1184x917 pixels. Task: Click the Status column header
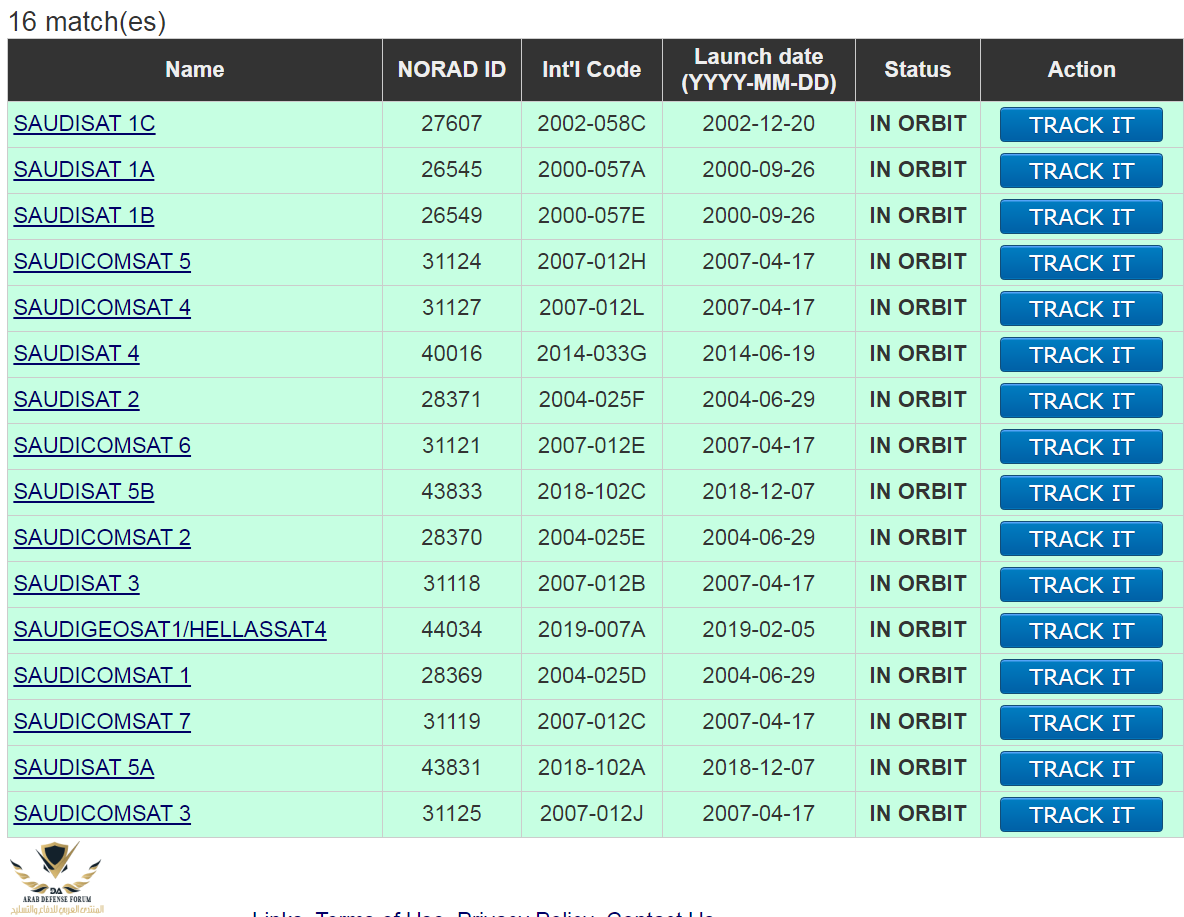917,69
